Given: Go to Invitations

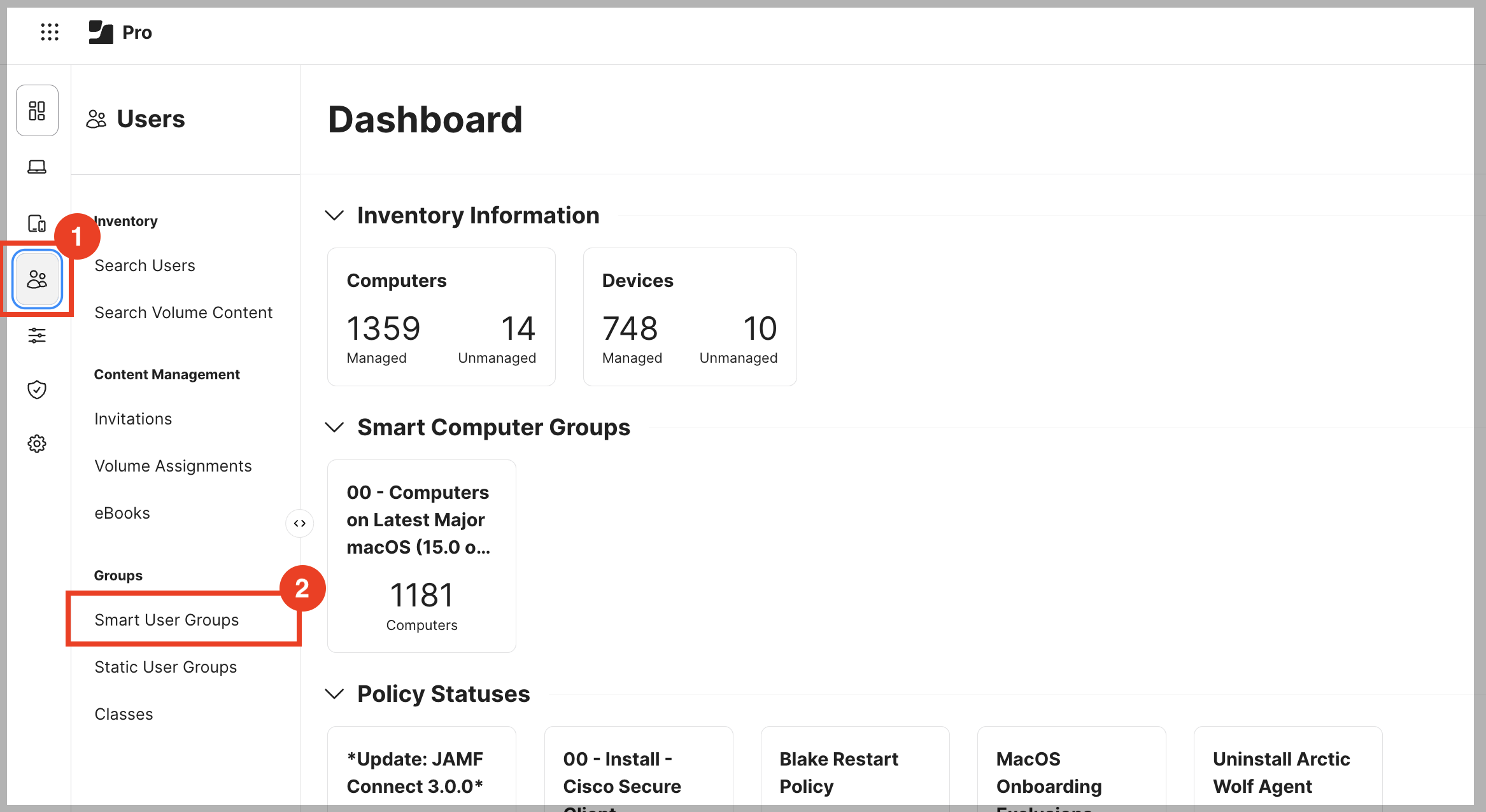Looking at the screenshot, I should 133,419.
